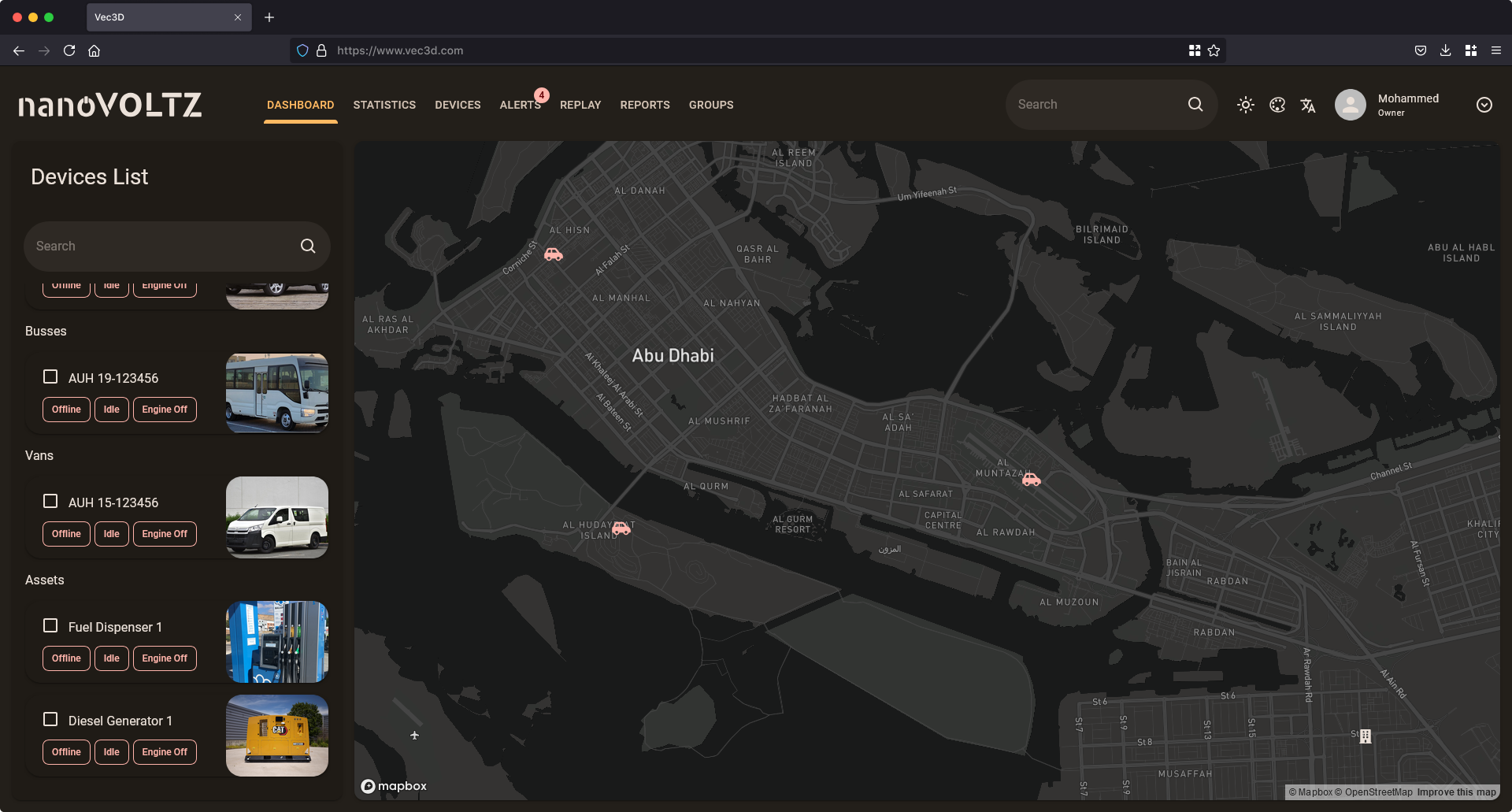This screenshot has height=812, width=1512.
Task: Check the Diesel Generator 1 checkbox
Action: 50,719
